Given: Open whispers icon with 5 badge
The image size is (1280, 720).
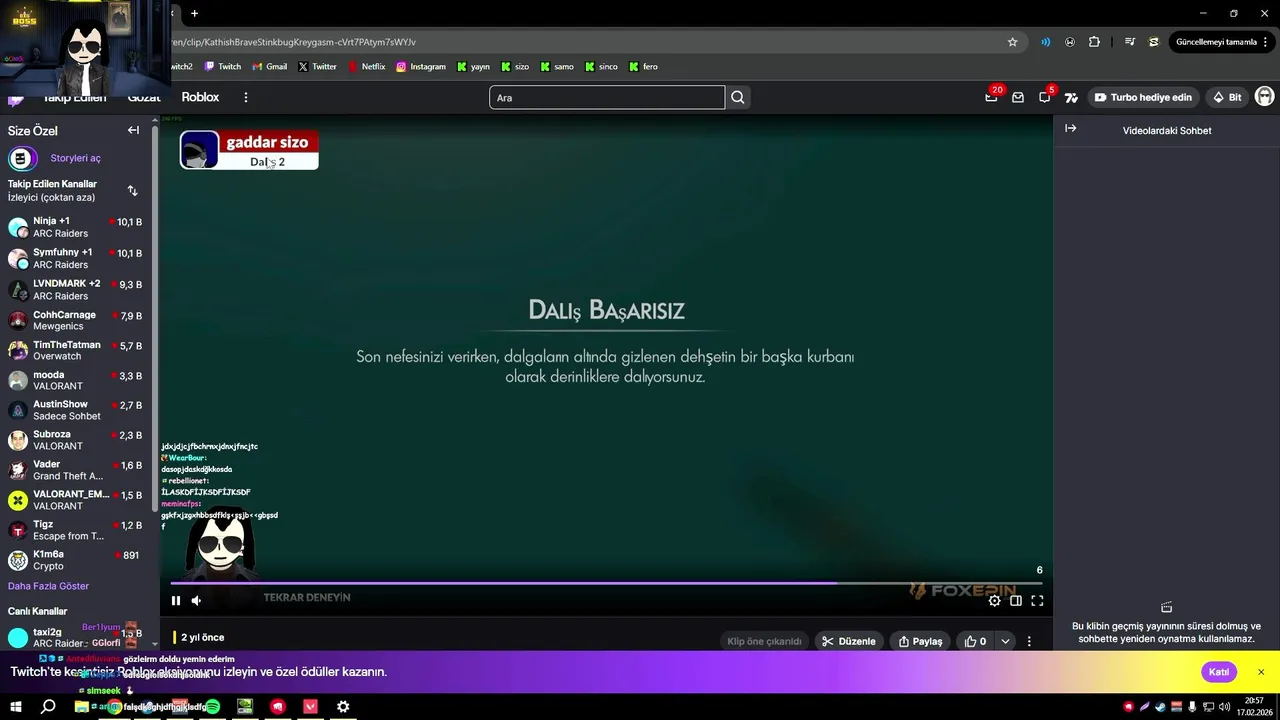Looking at the screenshot, I should click(x=1045, y=97).
